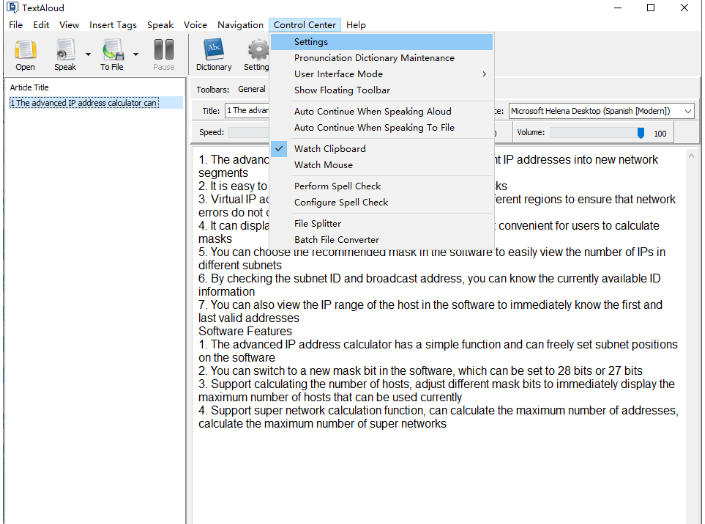
Task: Click the Dictionary toolbar icon
Action: click(213, 53)
